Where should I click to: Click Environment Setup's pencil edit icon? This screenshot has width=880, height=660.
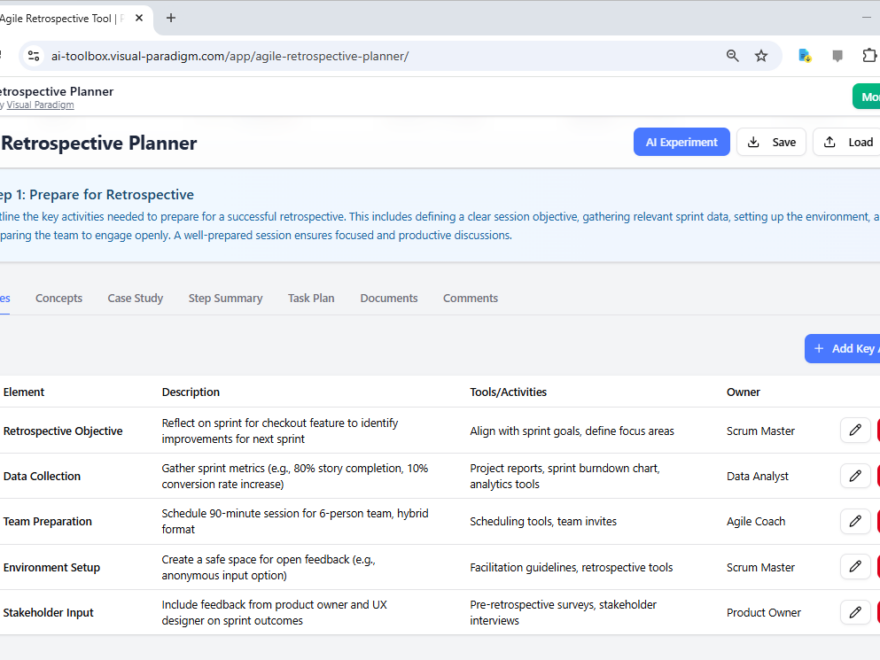tap(855, 566)
